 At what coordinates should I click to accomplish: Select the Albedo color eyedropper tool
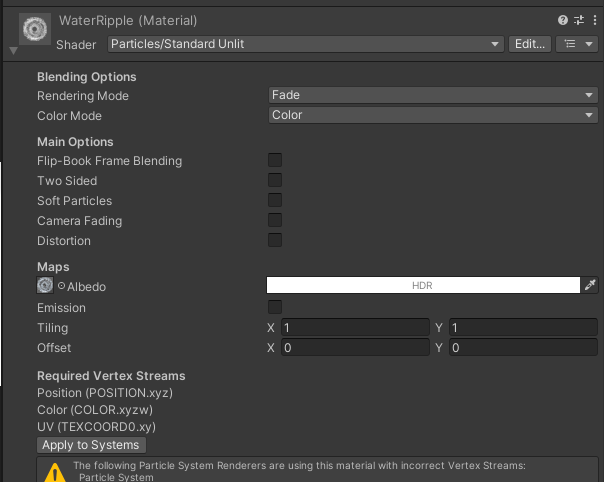coord(590,285)
